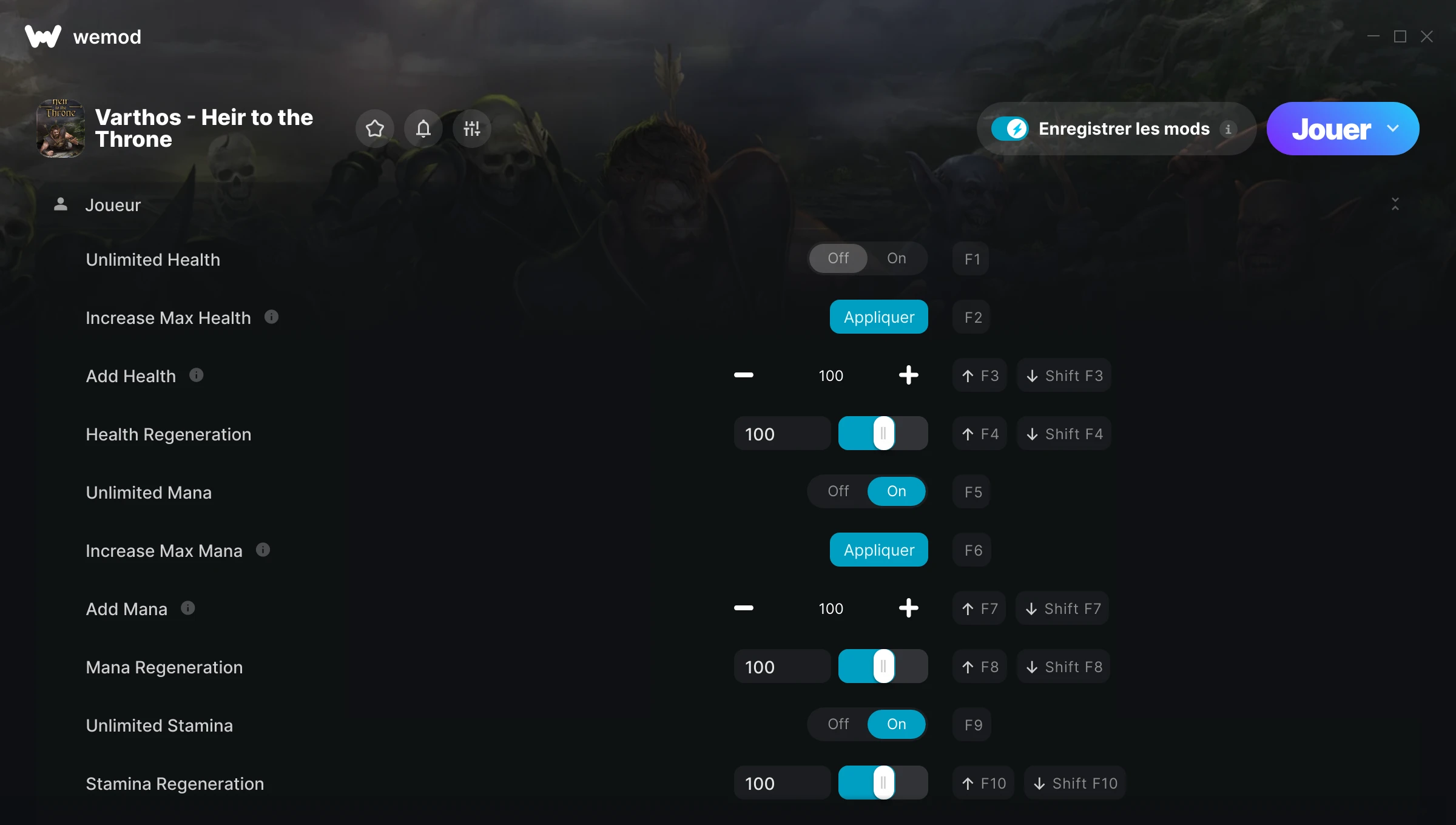Click info icon next to Enregistrer les mods
The image size is (1456, 825).
click(1228, 129)
